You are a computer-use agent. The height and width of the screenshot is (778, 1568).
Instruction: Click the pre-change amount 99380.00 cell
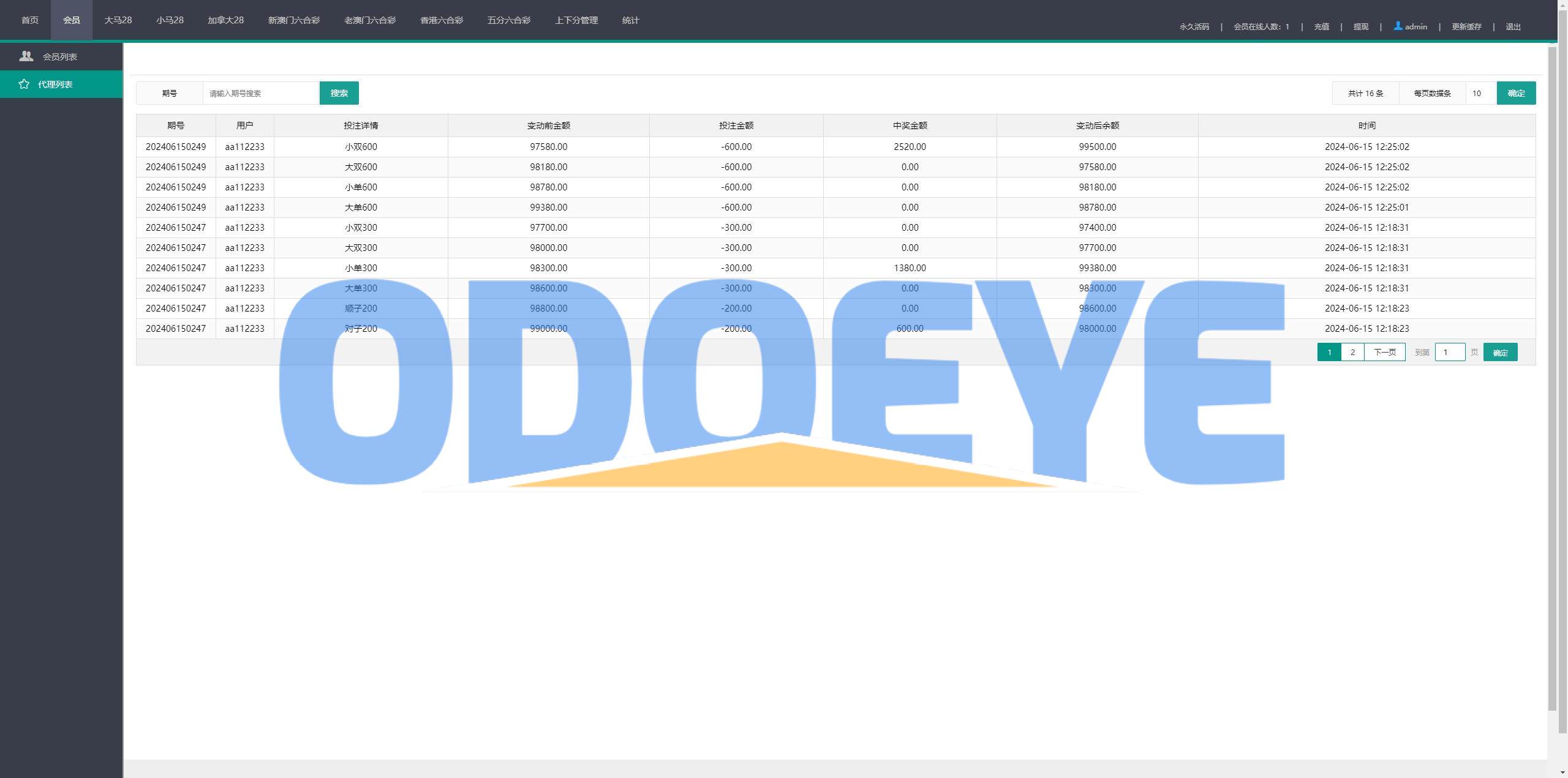[548, 208]
